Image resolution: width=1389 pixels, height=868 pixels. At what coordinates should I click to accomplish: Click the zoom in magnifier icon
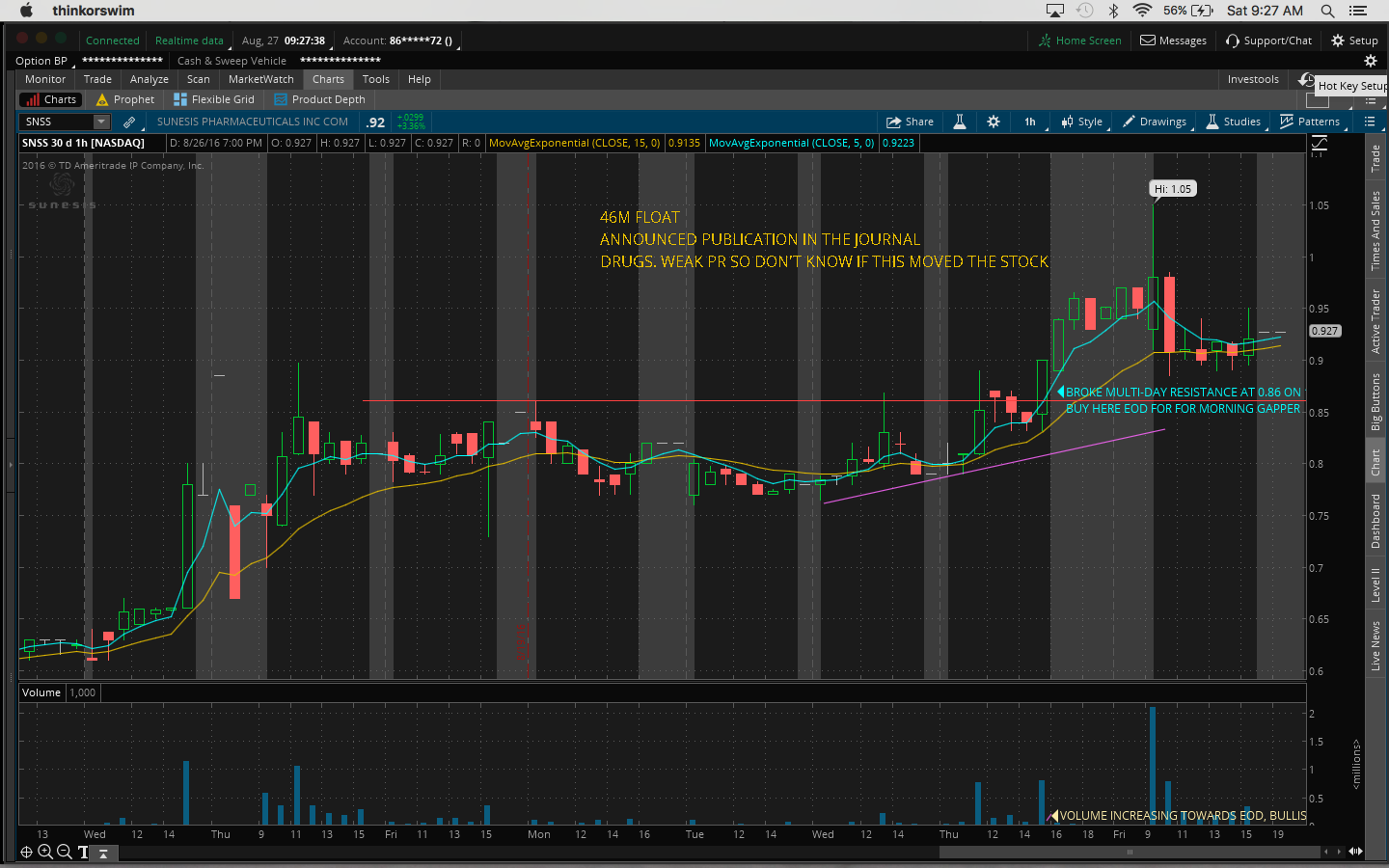(44, 852)
